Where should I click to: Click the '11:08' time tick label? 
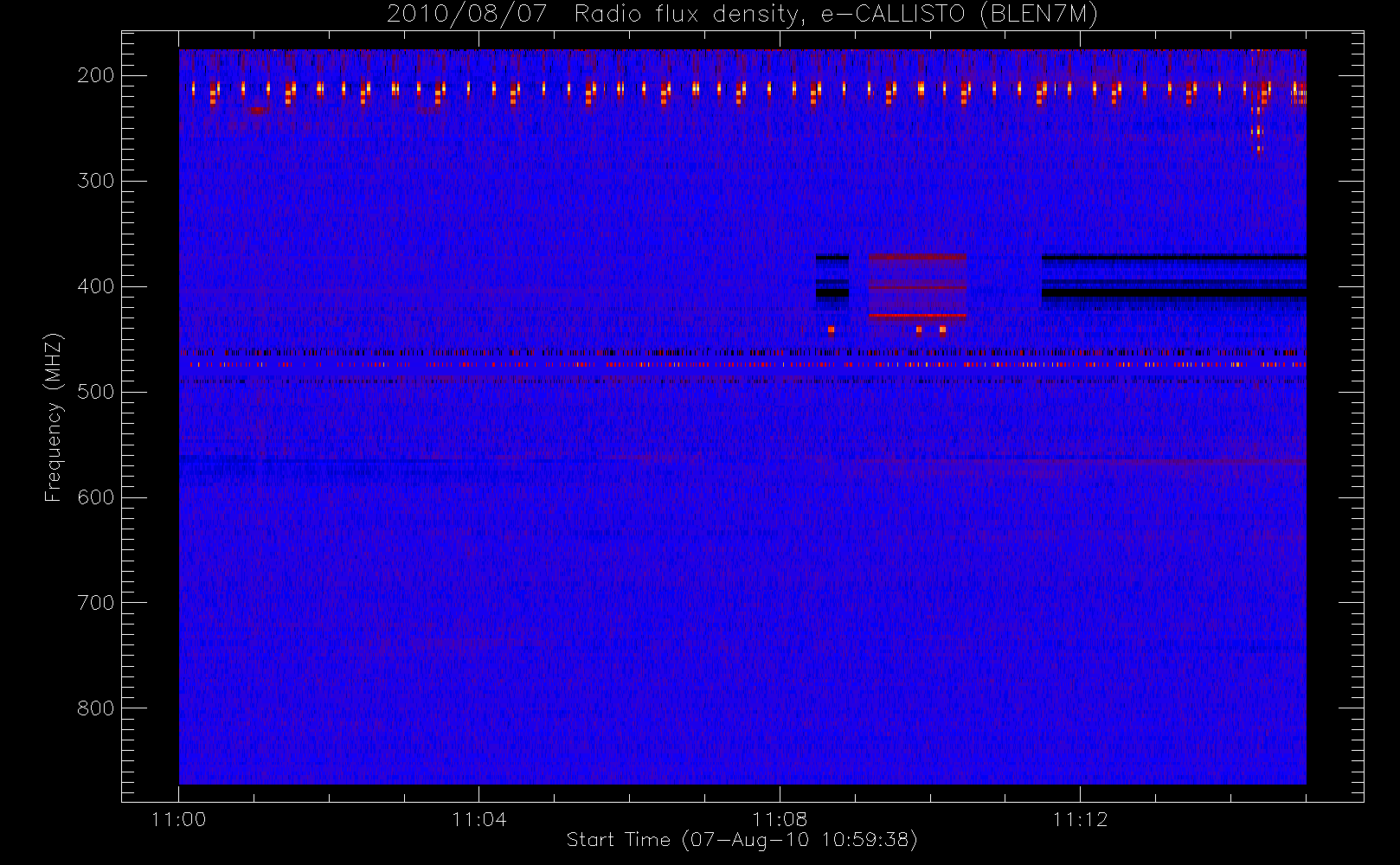[x=780, y=819]
